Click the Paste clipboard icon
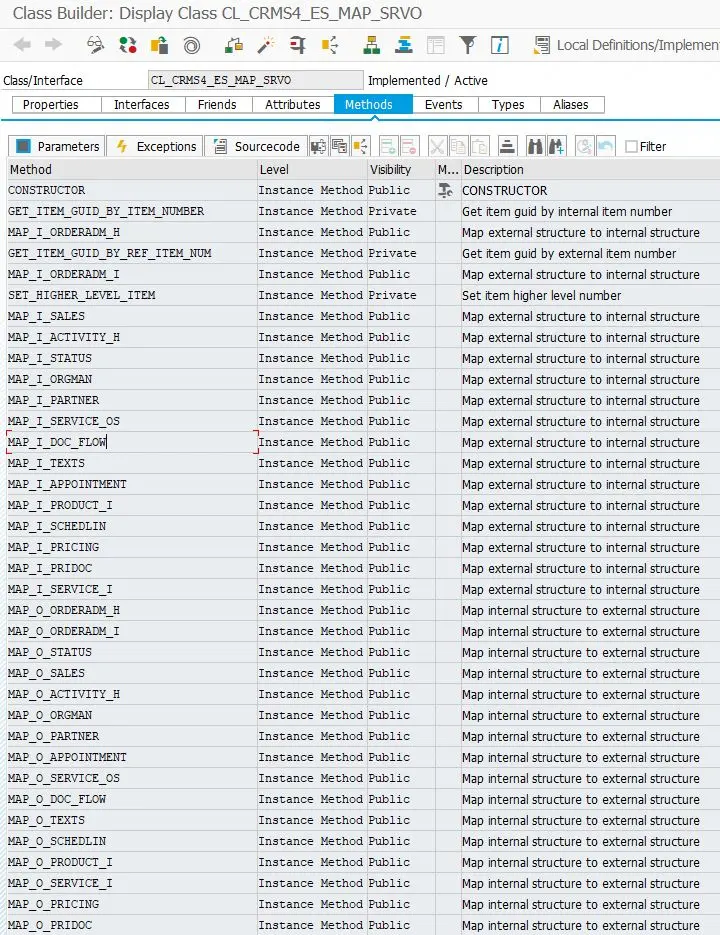 pos(479,146)
